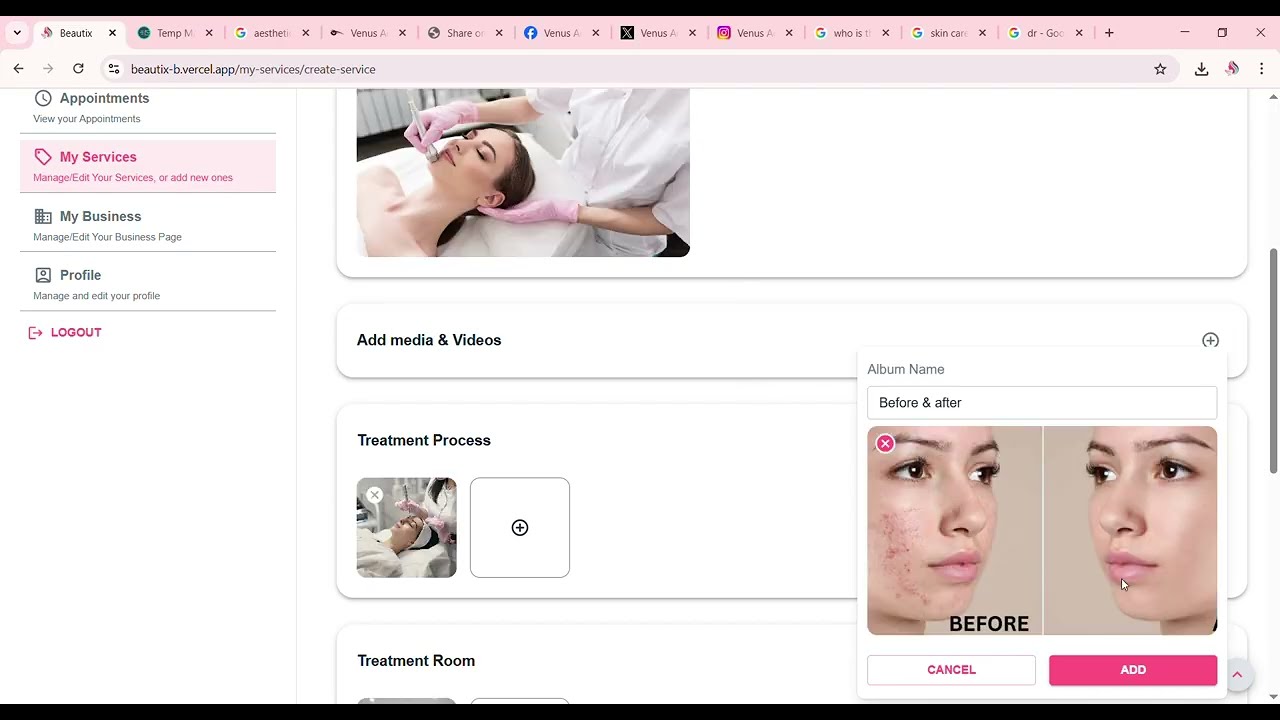Click the Album Name input field
This screenshot has width=1280, height=720.
tap(1042, 403)
